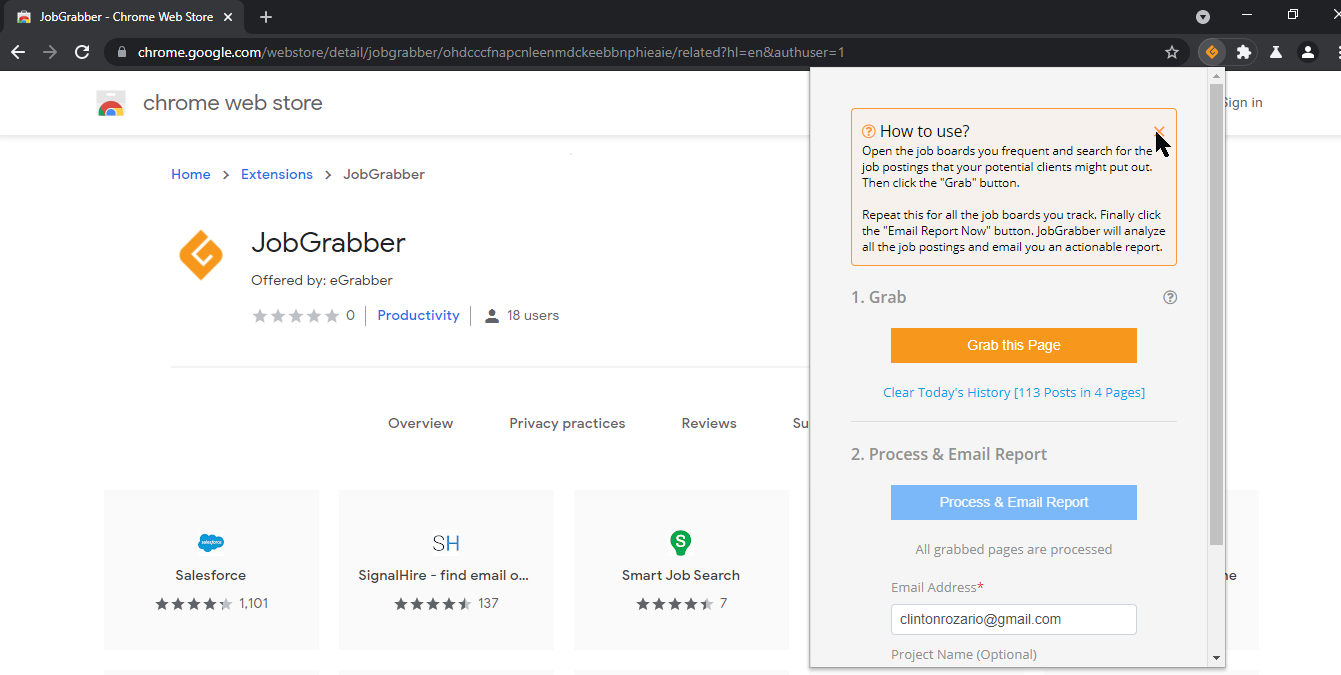Open the Smart Job Search extension card

[x=681, y=569]
